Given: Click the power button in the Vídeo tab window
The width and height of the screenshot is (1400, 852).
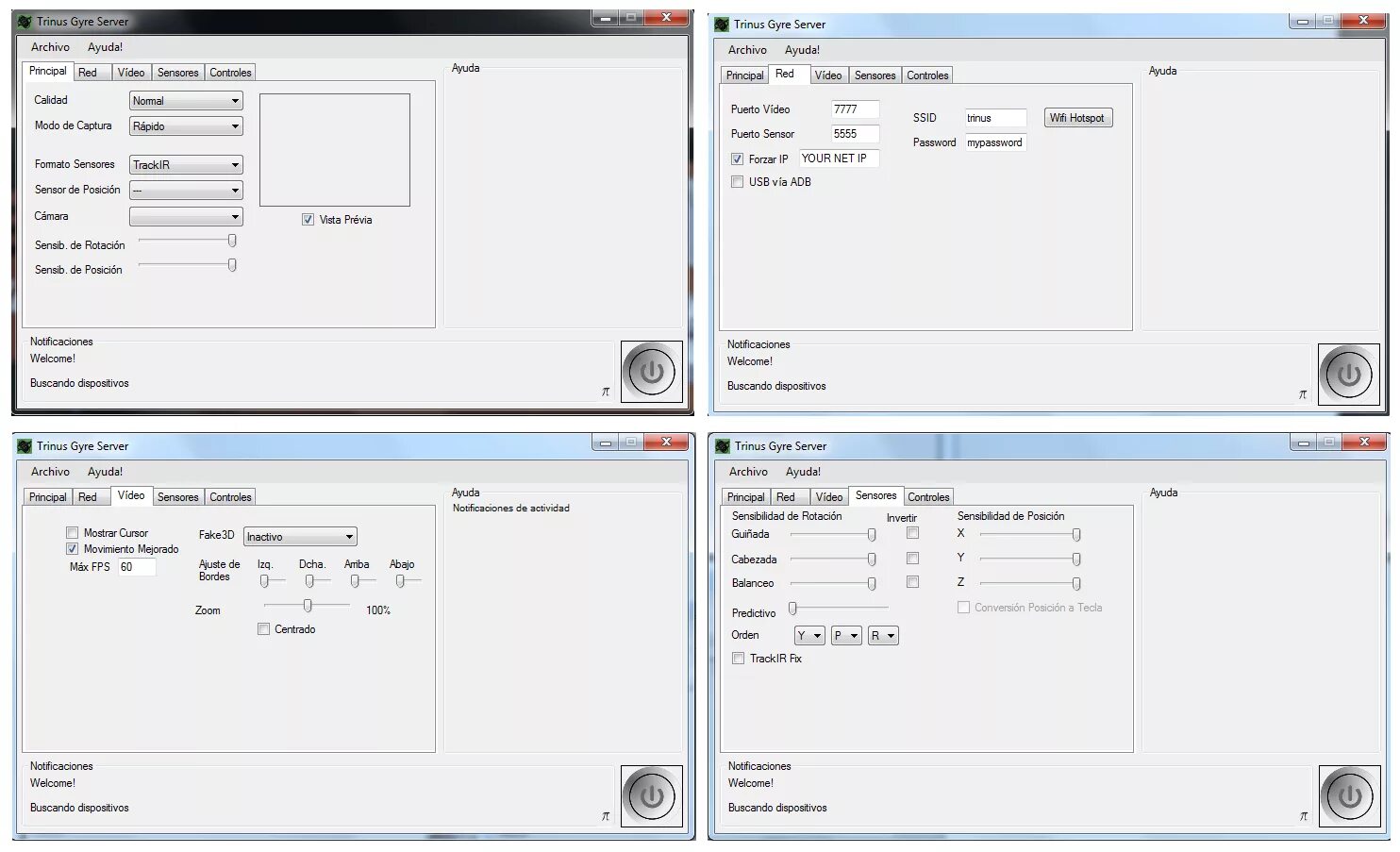Looking at the screenshot, I should click(652, 796).
